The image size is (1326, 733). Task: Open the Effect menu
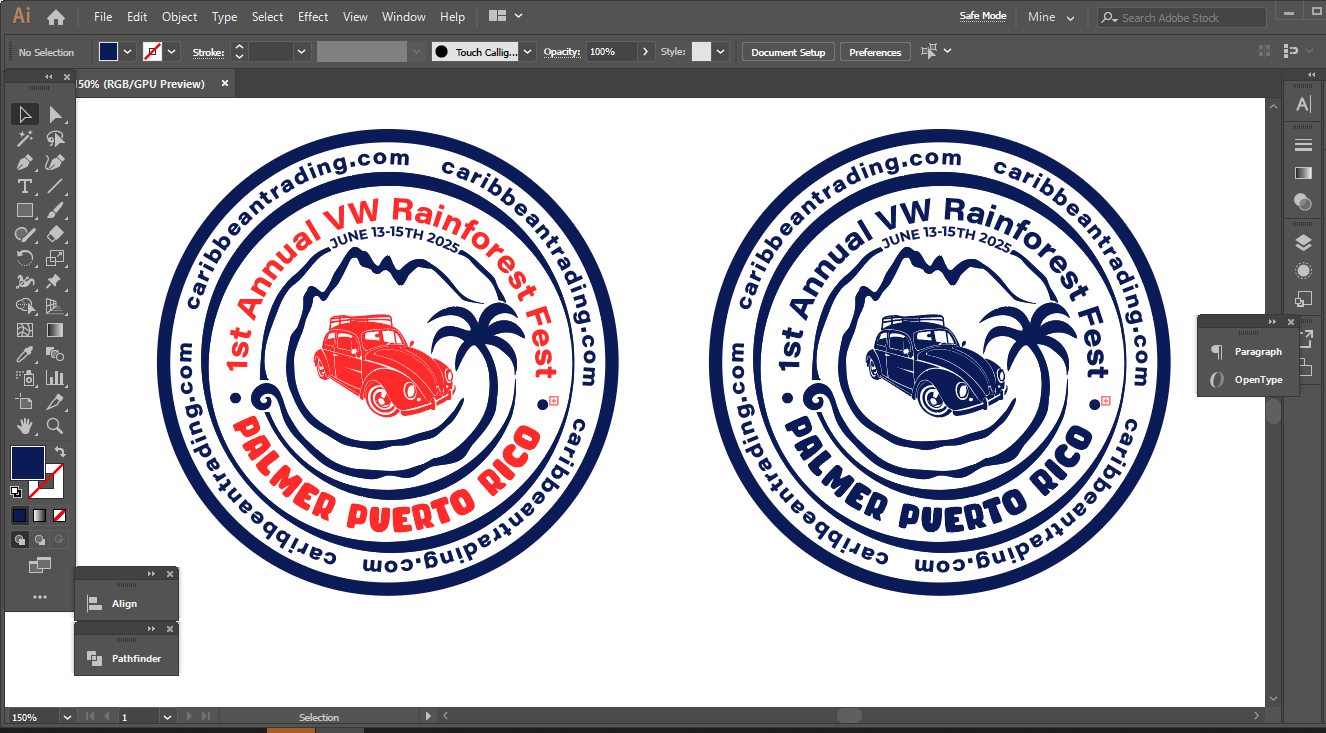pyautogui.click(x=313, y=17)
